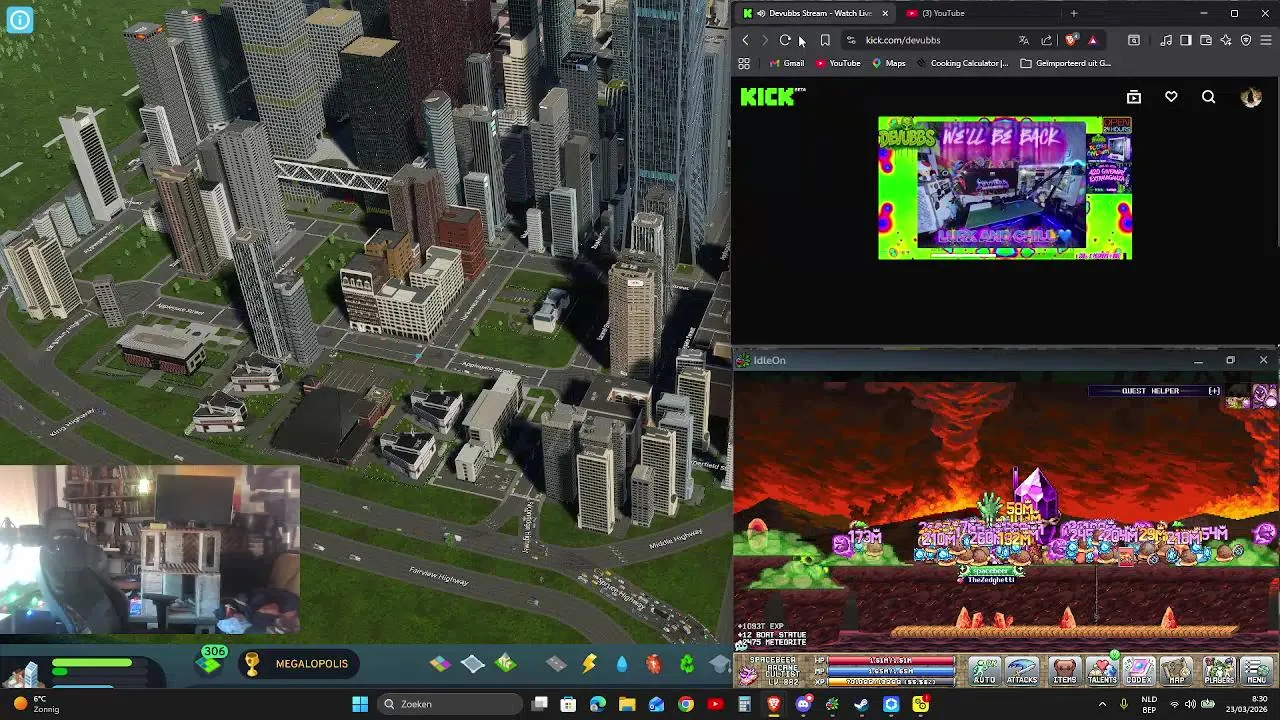Image resolution: width=1280 pixels, height=720 pixels.
Task: Toggle AUTO mode in IdleOn
Action: coord(984,671)
